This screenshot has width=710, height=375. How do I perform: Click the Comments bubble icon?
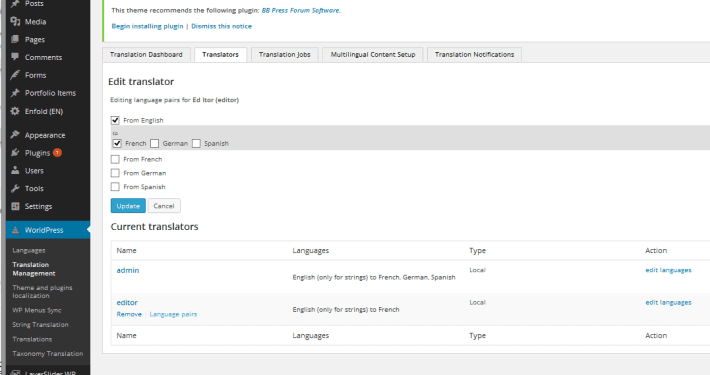point(15,57)
